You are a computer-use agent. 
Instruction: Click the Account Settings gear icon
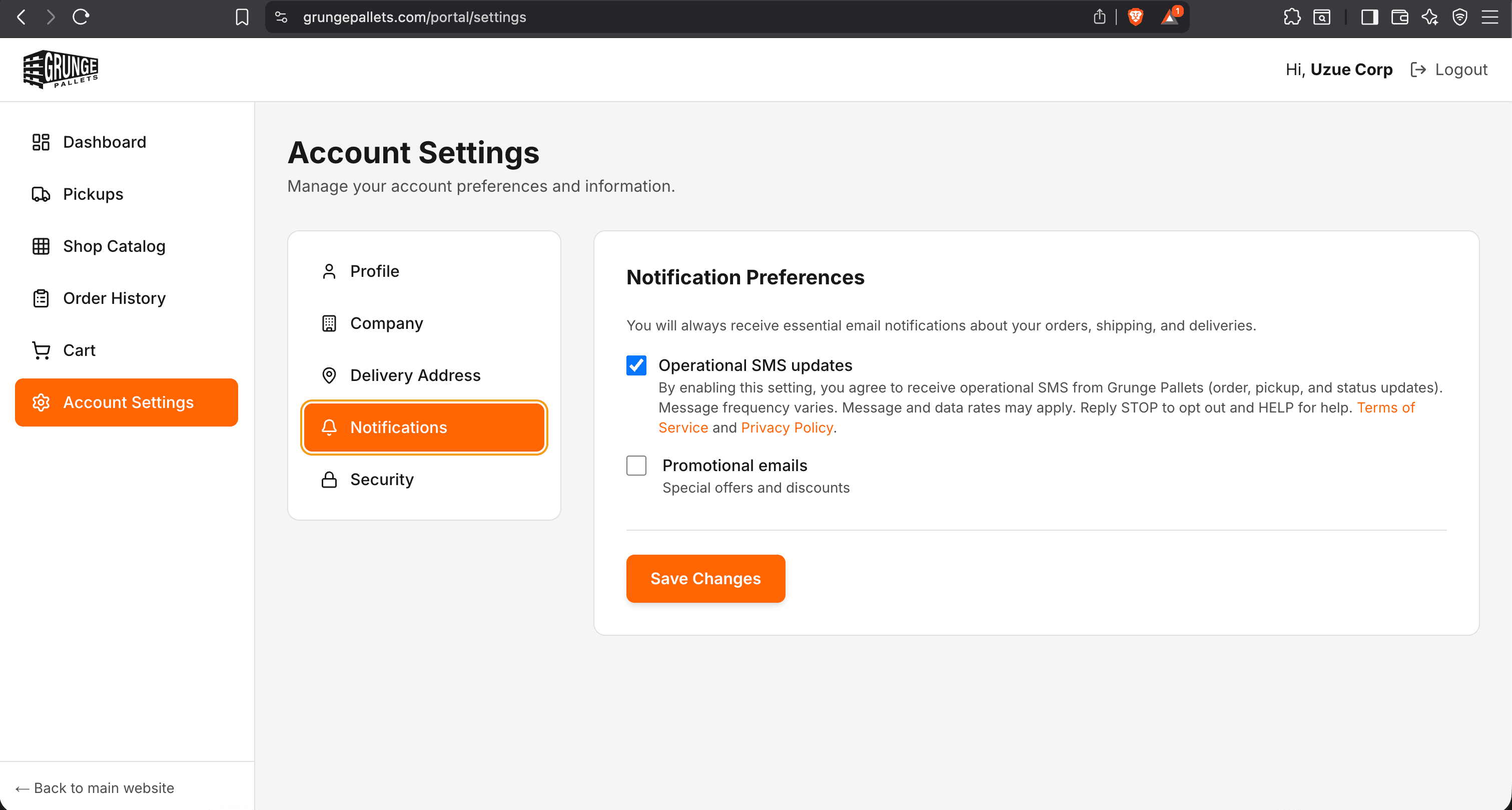pyautogui.click(x=40, y=402)
